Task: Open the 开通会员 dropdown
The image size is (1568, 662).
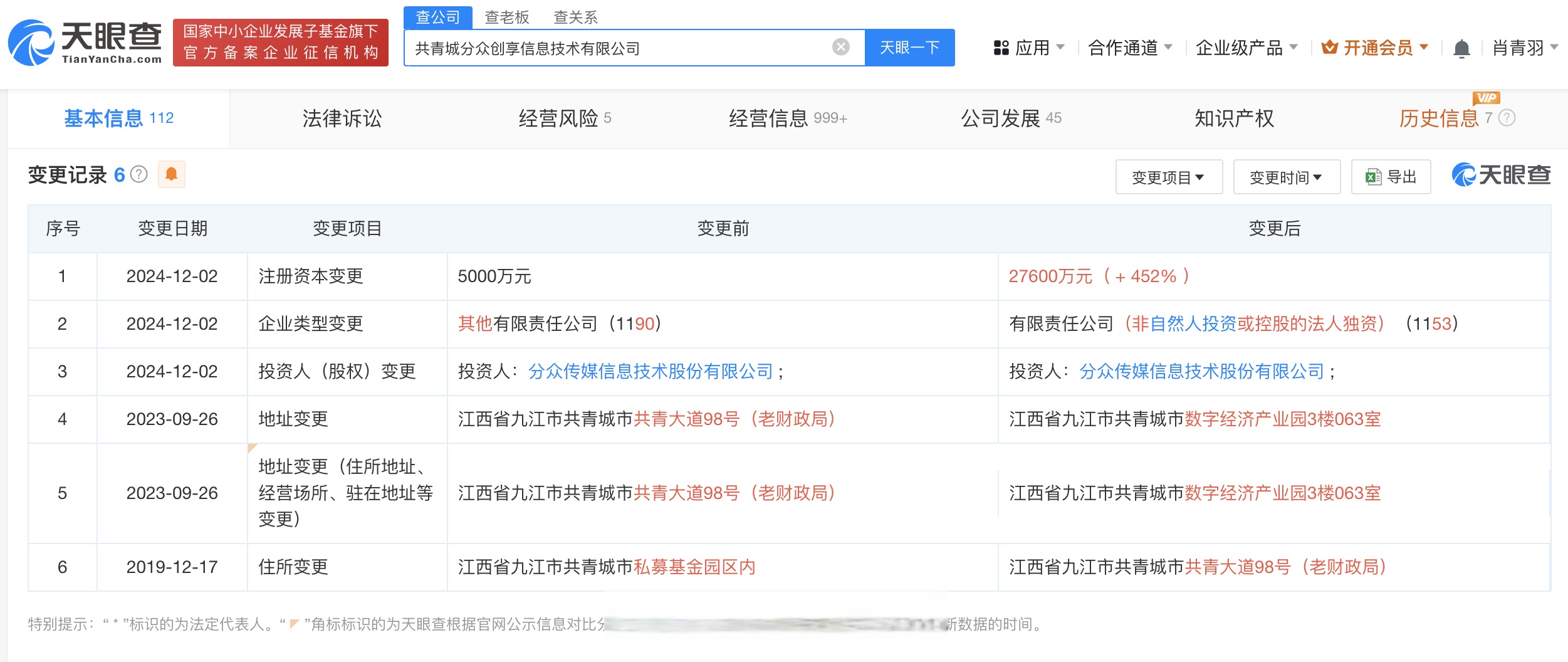Action: (1374, 48)
